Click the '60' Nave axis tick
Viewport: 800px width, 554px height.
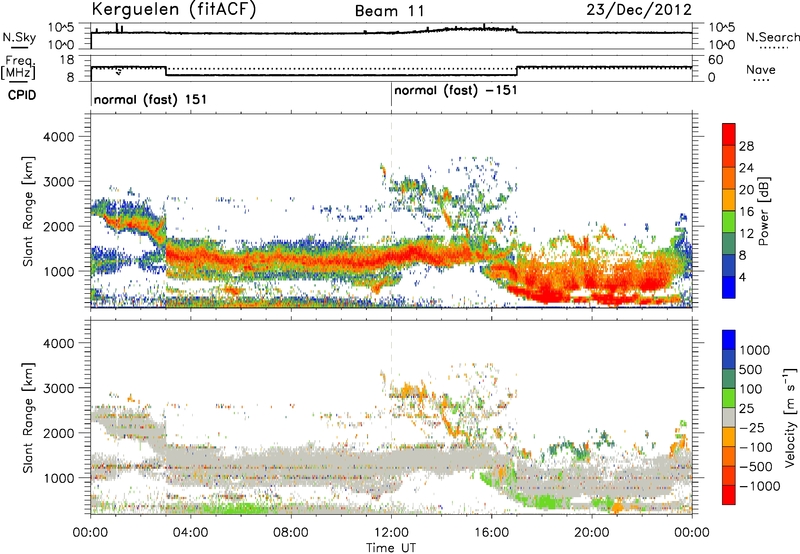click(x=716, y=60)
